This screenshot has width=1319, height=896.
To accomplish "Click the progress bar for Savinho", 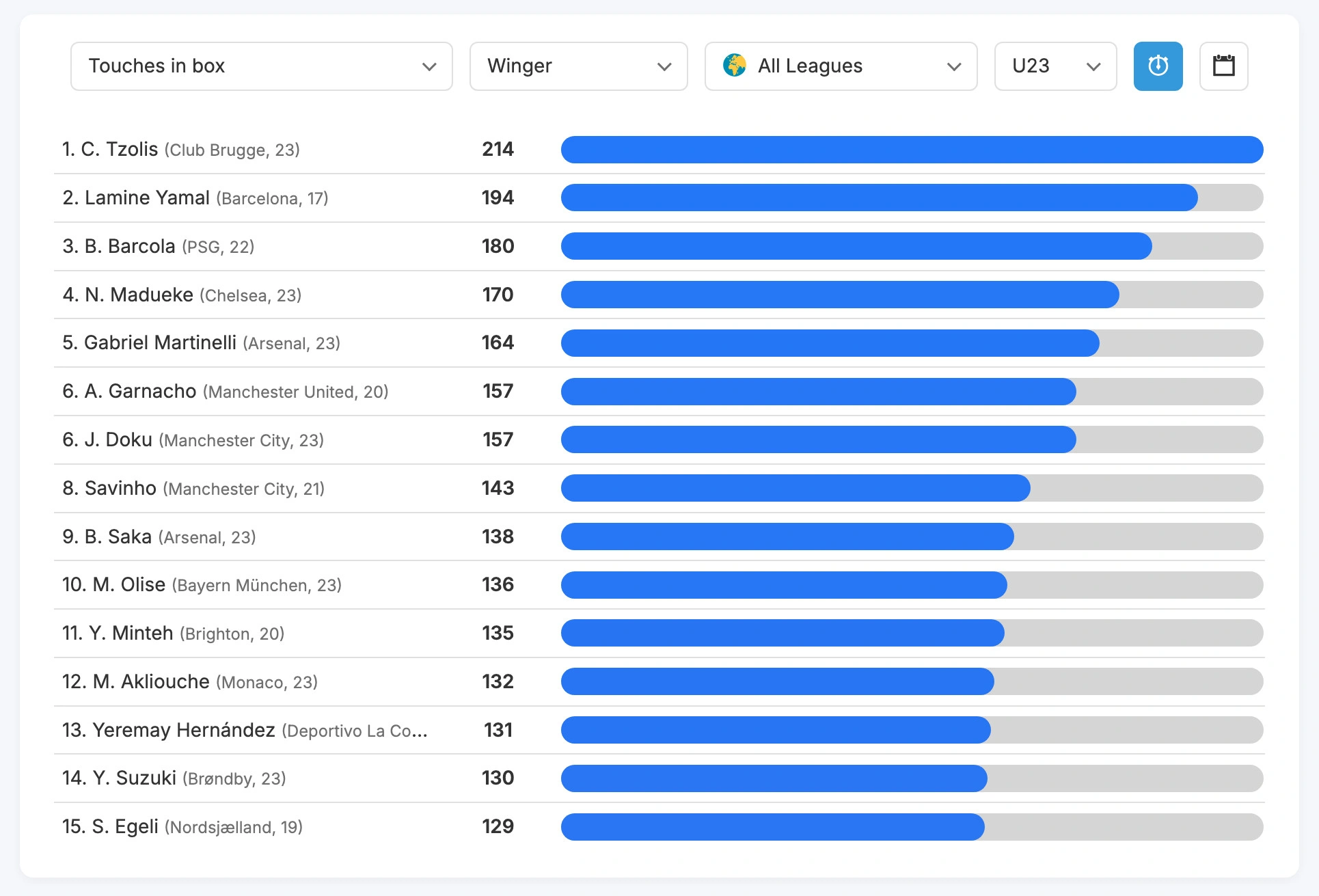I will pos(911,488).
